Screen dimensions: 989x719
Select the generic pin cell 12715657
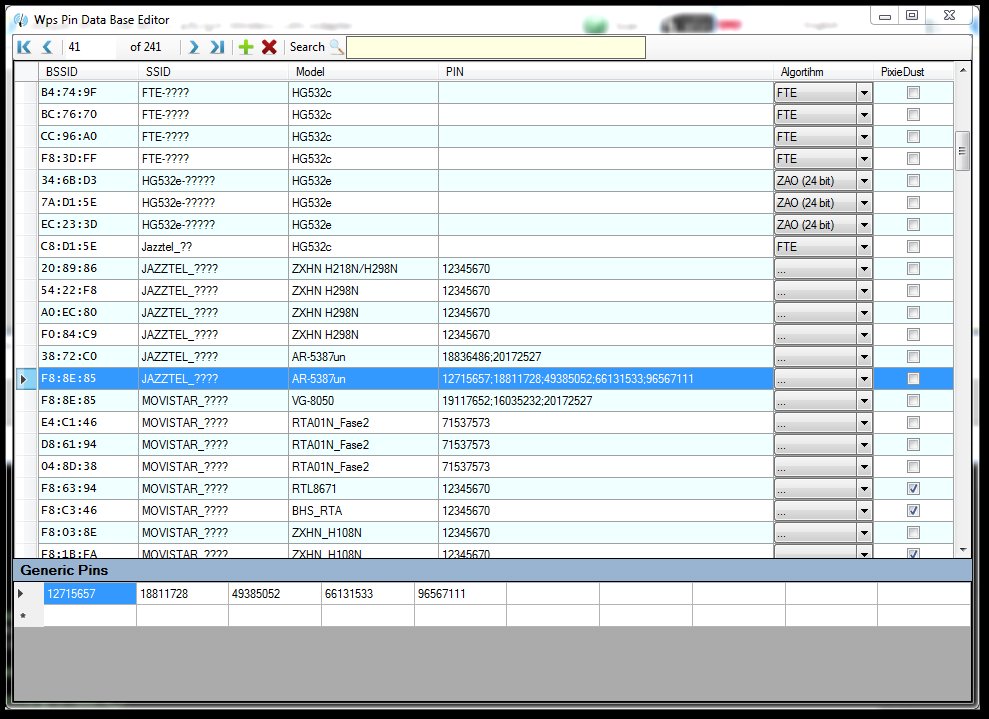[x=90, y=593]
